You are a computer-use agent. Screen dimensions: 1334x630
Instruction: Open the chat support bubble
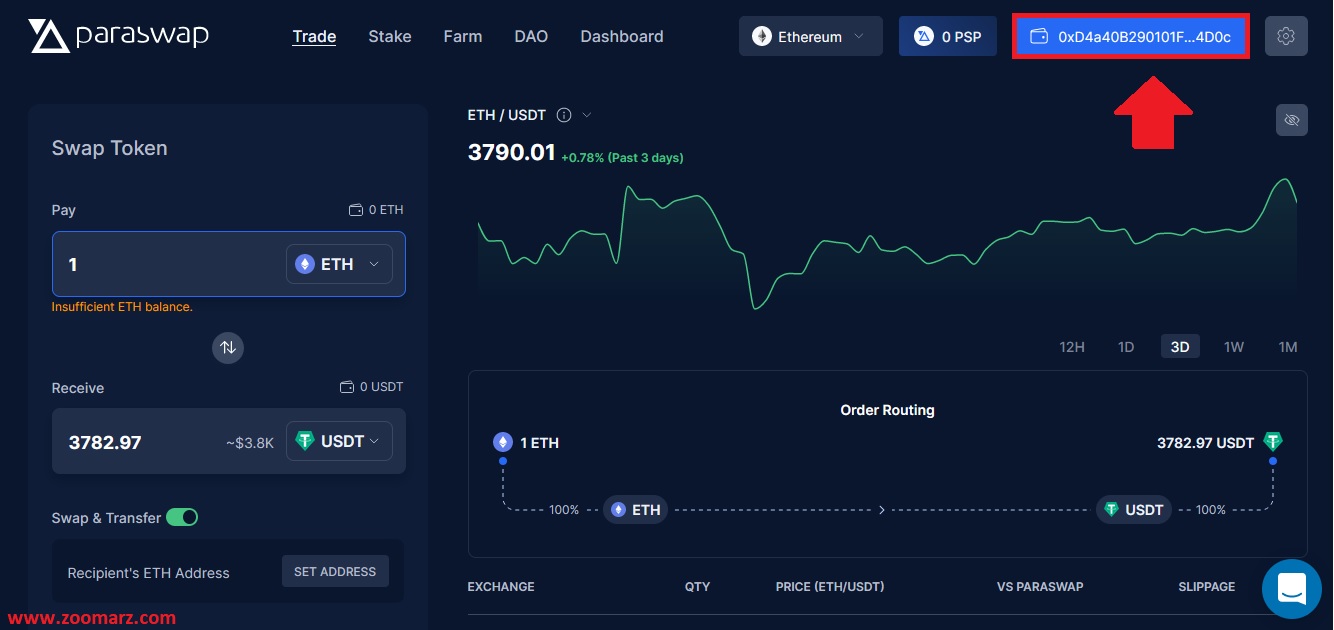point(1292,589)
